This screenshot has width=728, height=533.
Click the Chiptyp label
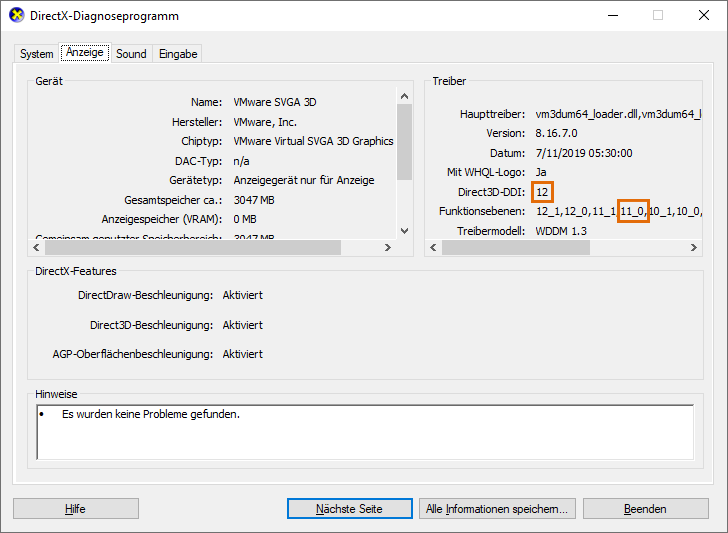(x=202, y=141)
